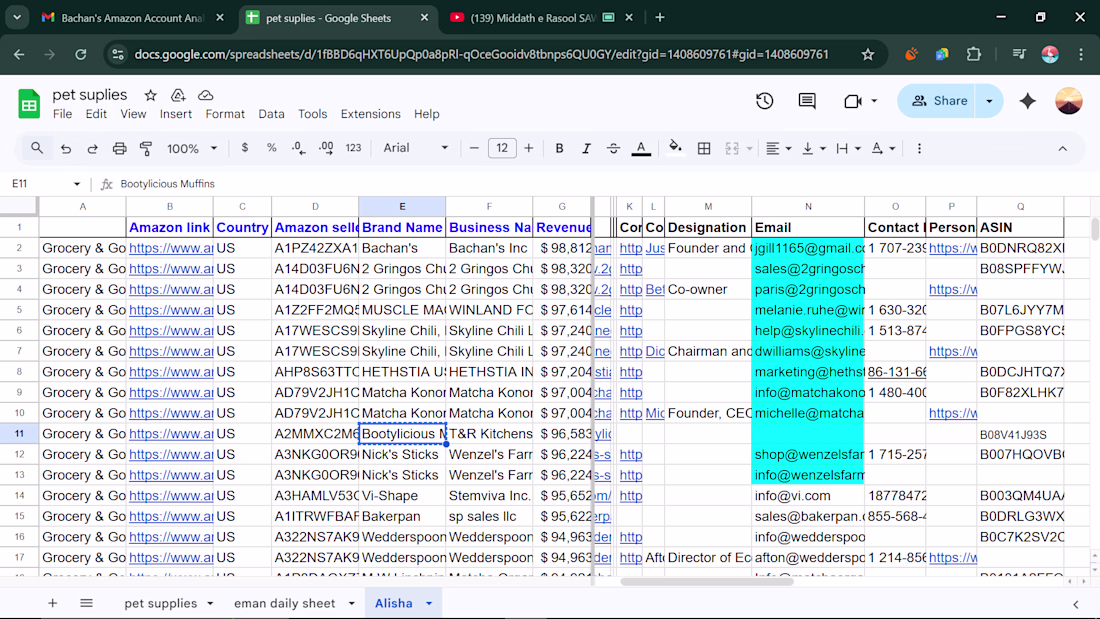The height and width of the screenshot is (619, 1100).
Task: Increase decimal places
Action: [326, 148]
